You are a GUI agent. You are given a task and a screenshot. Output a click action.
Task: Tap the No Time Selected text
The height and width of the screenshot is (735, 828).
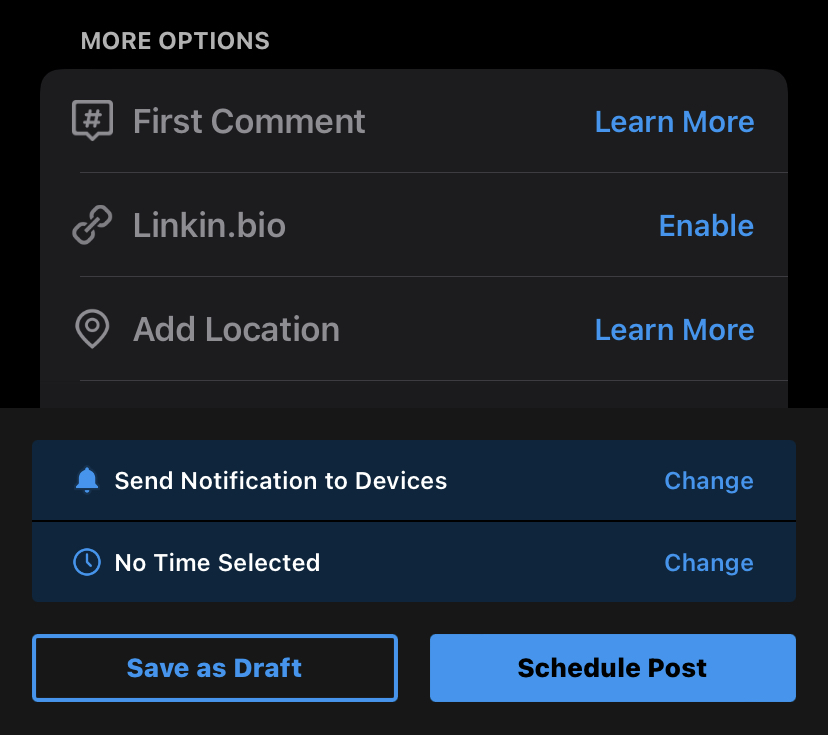[217, 563]
